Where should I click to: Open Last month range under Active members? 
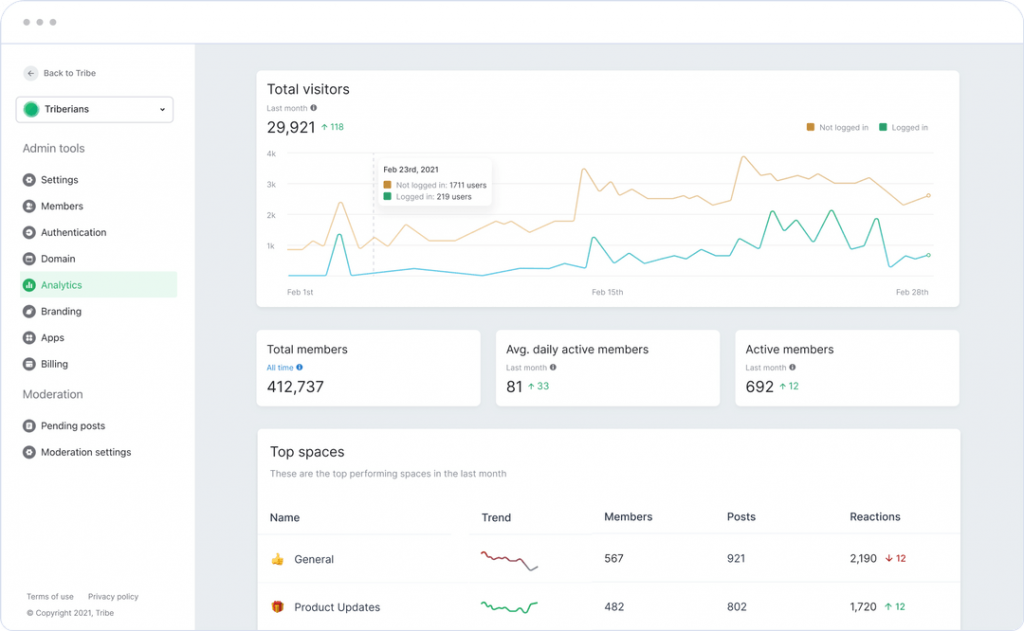768,368
